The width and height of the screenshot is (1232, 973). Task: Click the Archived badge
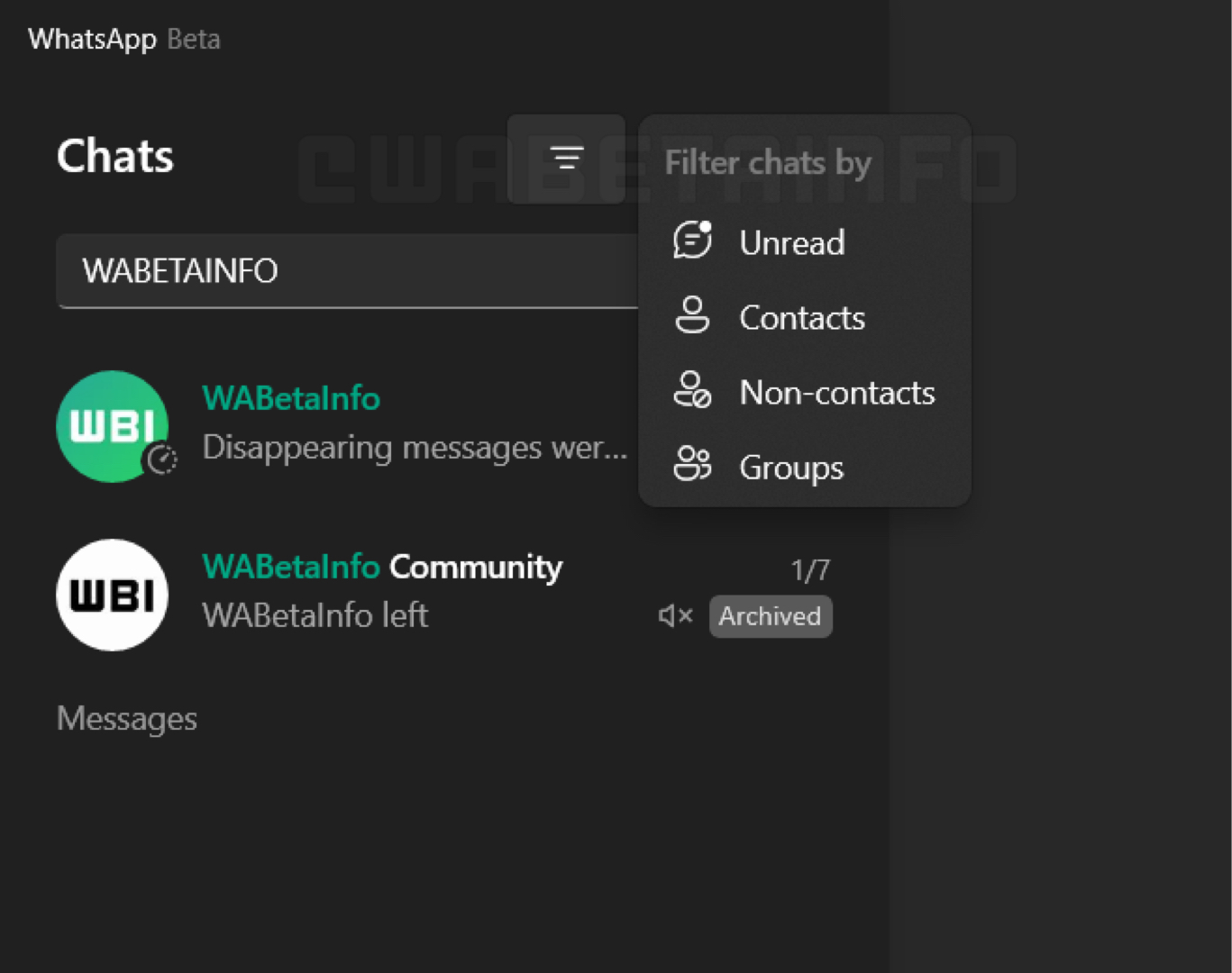(x=770, y=616)
